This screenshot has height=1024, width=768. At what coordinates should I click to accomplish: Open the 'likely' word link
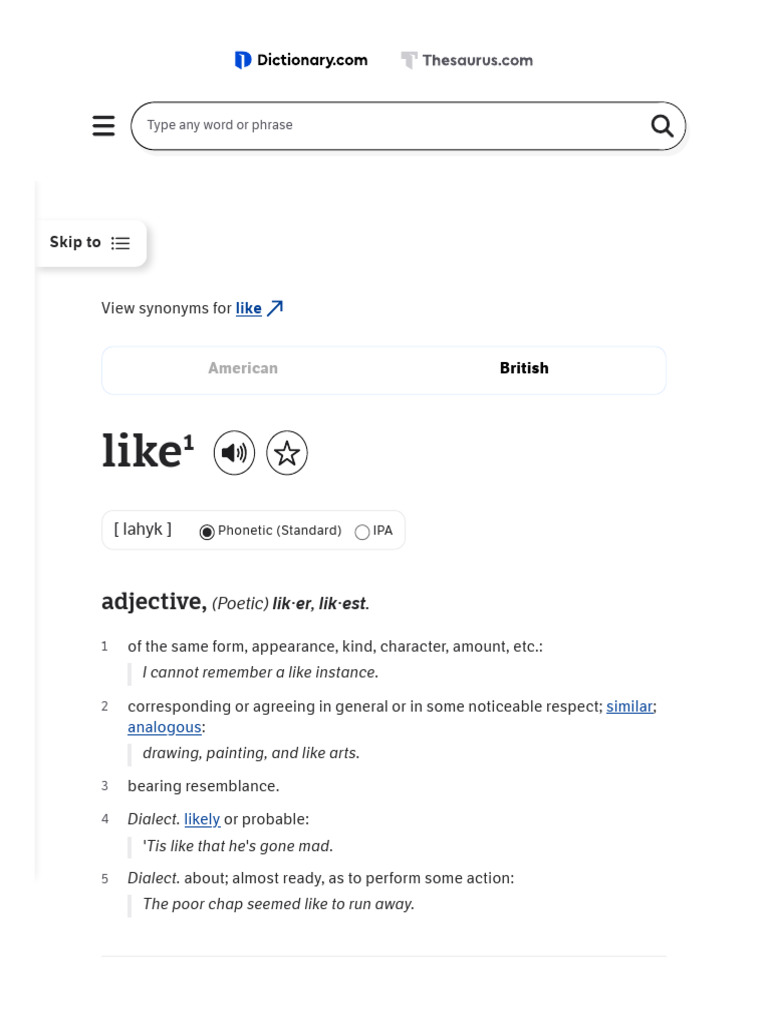(202, 820)
